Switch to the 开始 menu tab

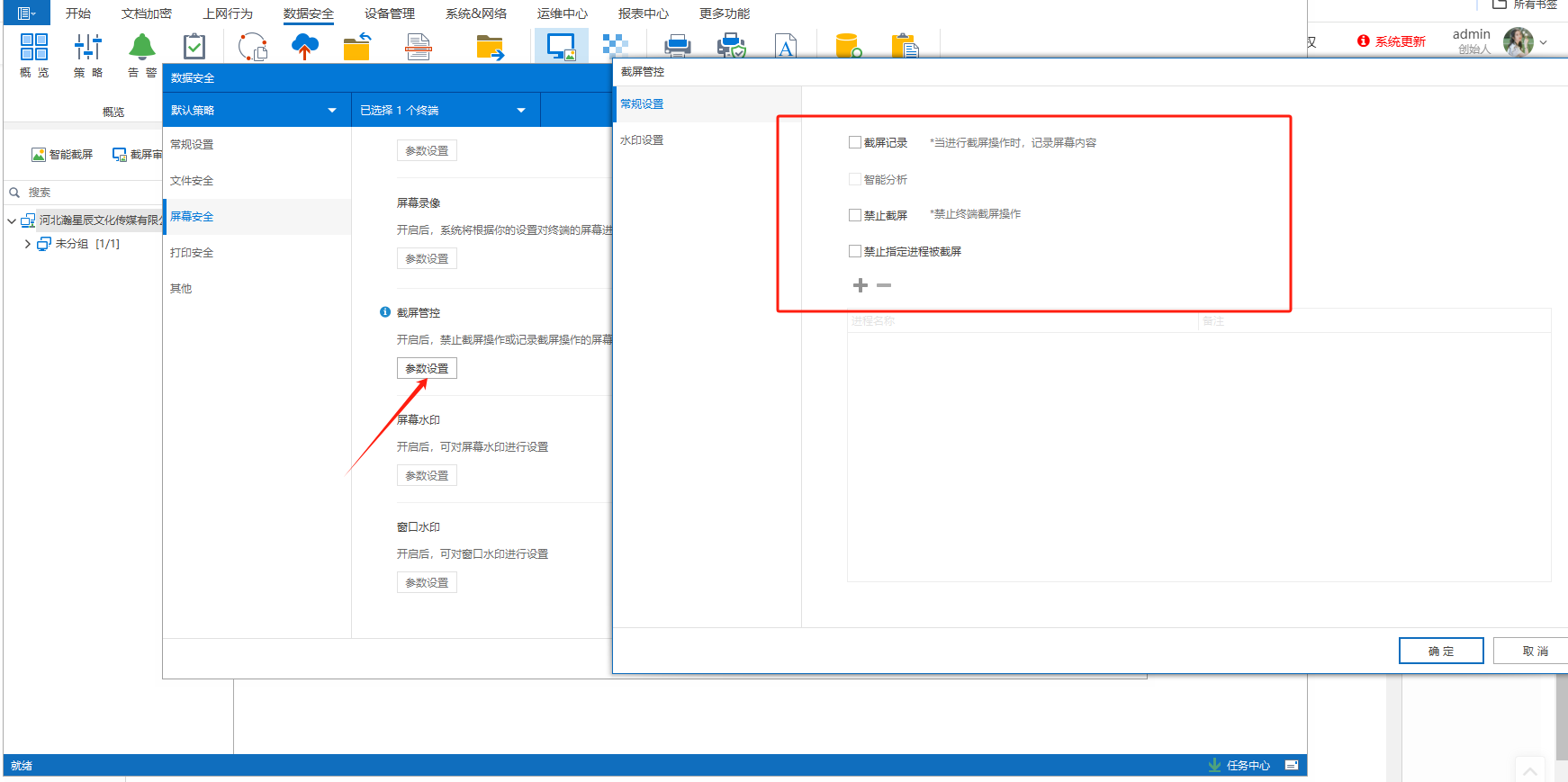(x=78, y=13)
